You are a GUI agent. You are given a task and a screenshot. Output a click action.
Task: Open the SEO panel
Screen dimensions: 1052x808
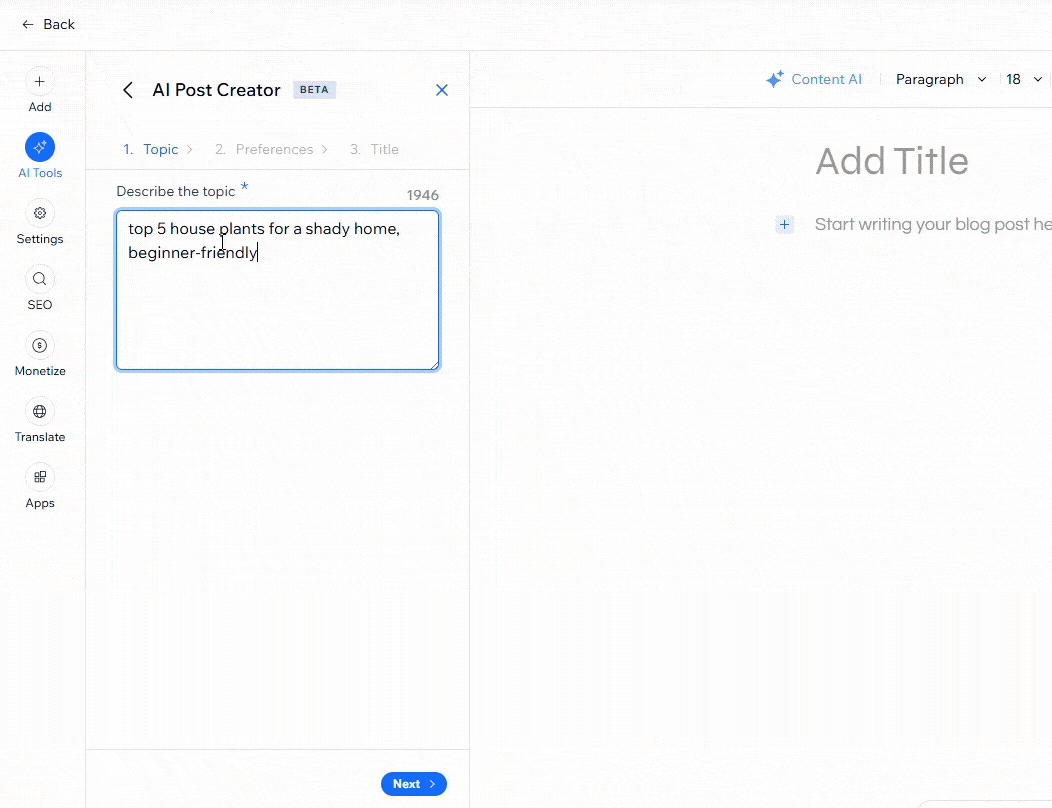[39, 288]
